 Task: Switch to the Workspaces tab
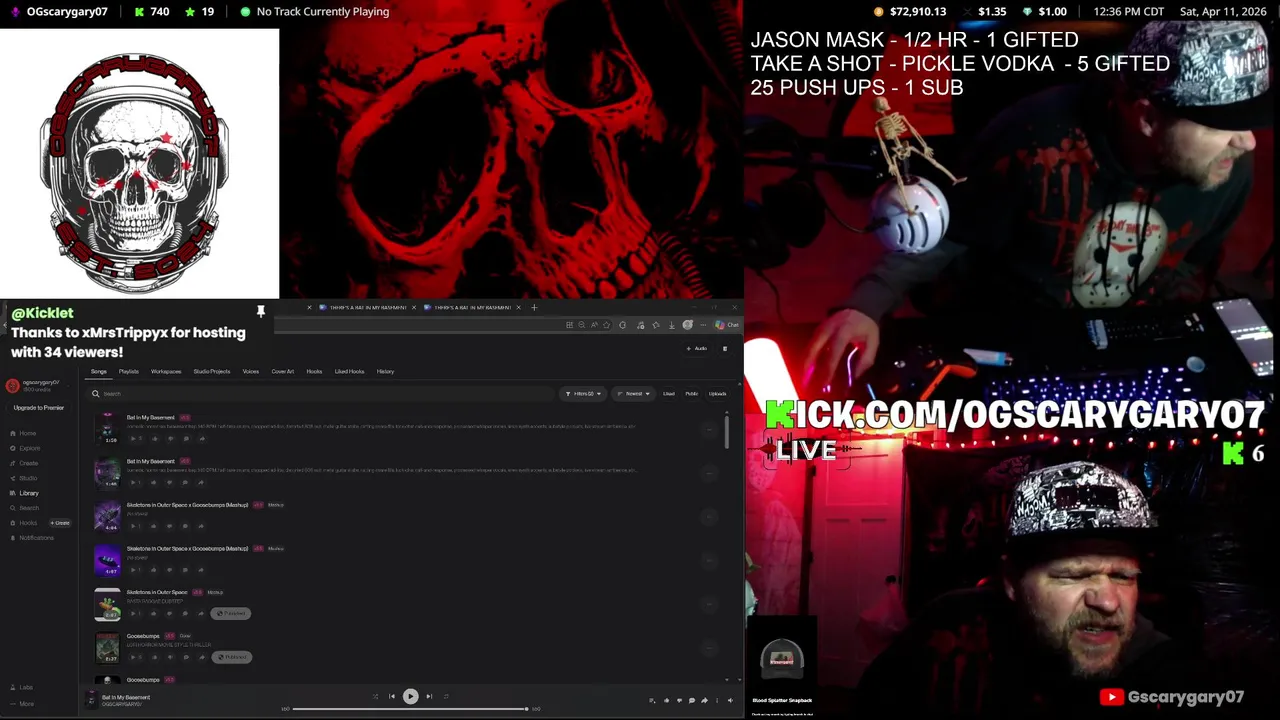click(x=166, y=371)
